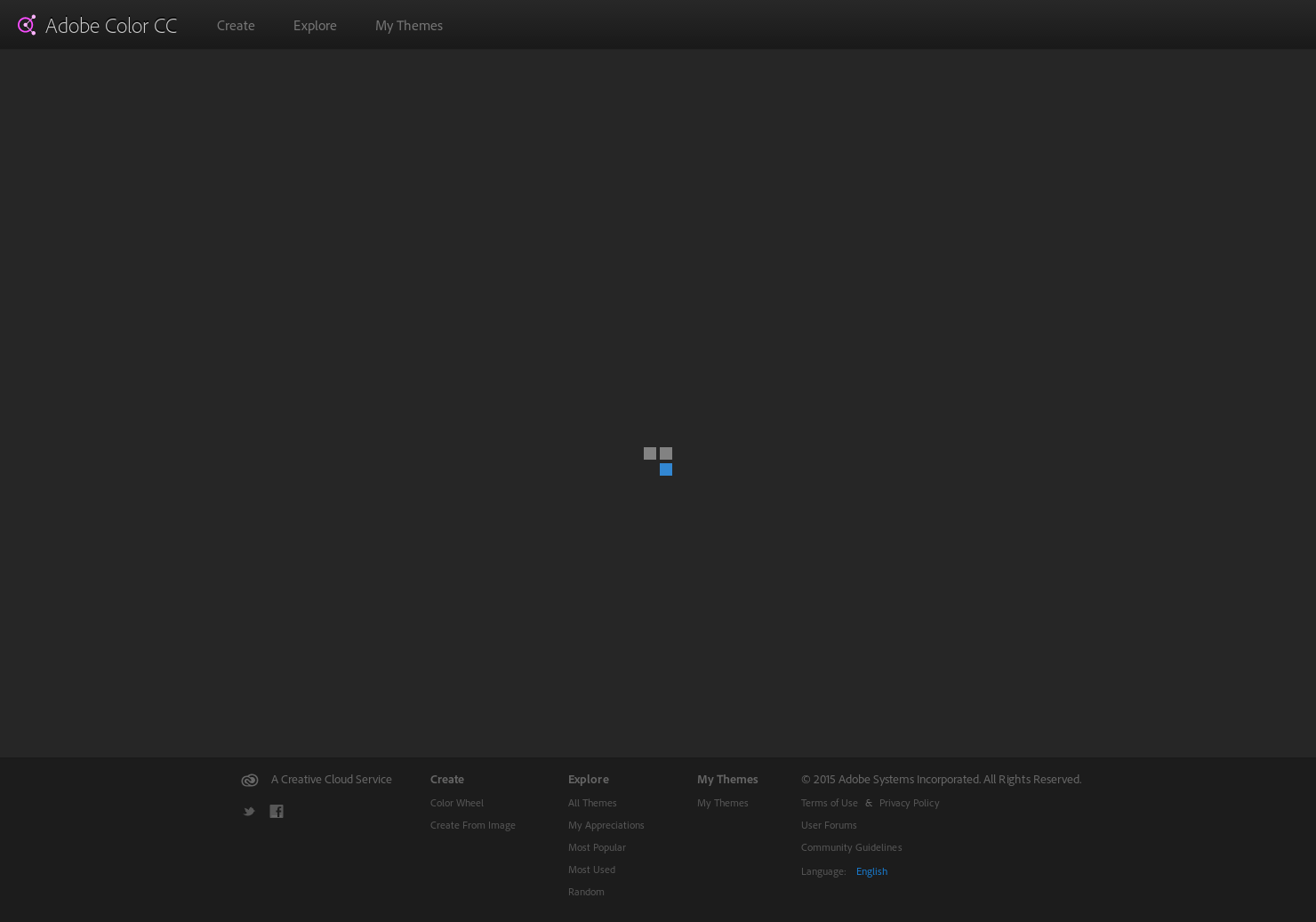Viewport: 1316px width, 922px height.
Task: Open the Most Popular themes list
Action: (597, 847)
